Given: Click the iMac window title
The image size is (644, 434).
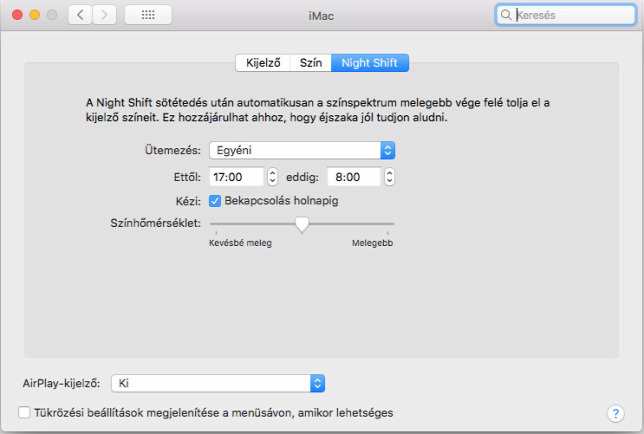Looking at the screenshot, I should coord(321,16).
